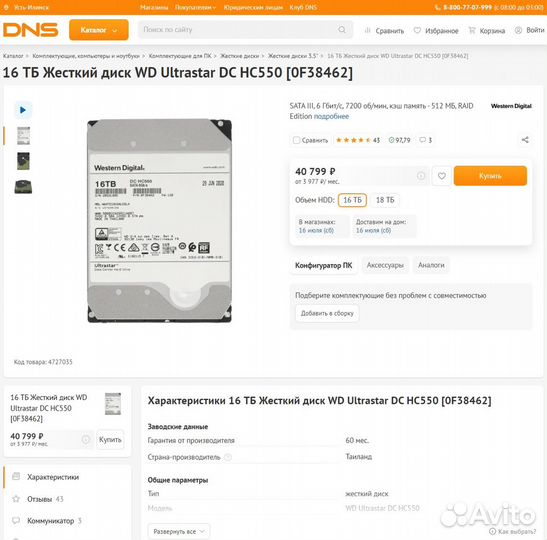Click the 60 мес. warranty value

357,441
